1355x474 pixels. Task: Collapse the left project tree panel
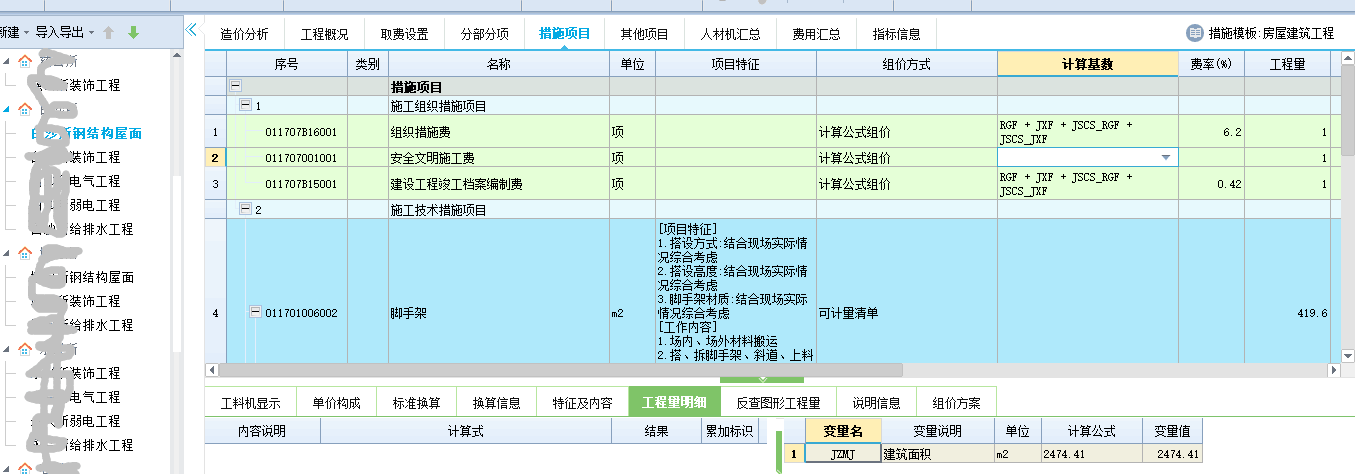coord(191,31)
